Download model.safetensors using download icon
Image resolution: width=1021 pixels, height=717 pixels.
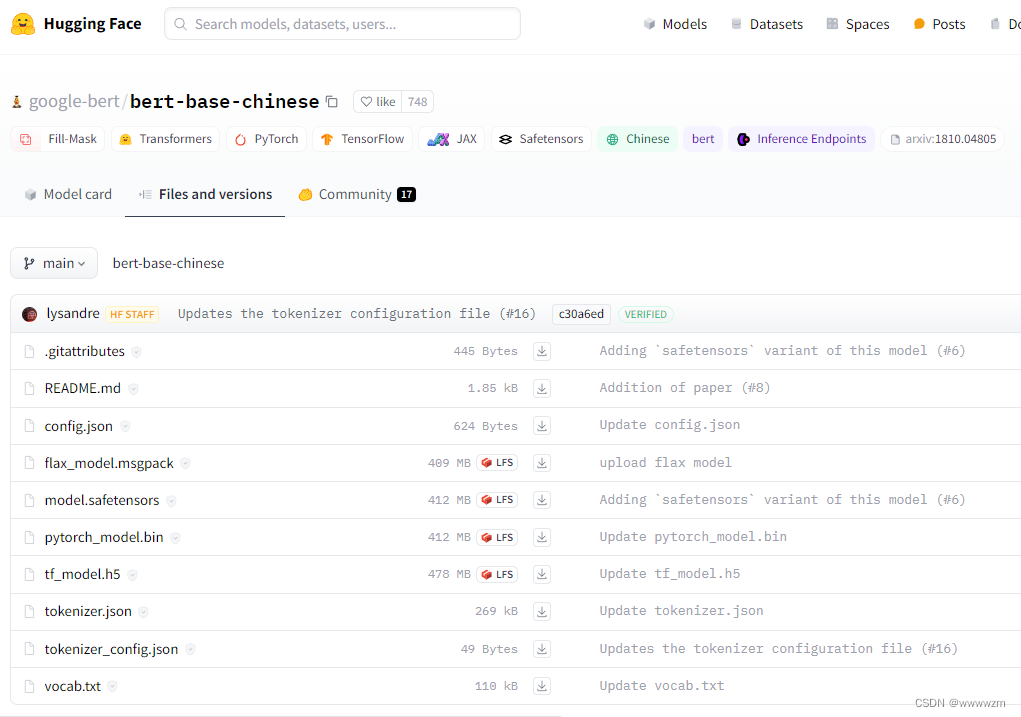point(542,500)
